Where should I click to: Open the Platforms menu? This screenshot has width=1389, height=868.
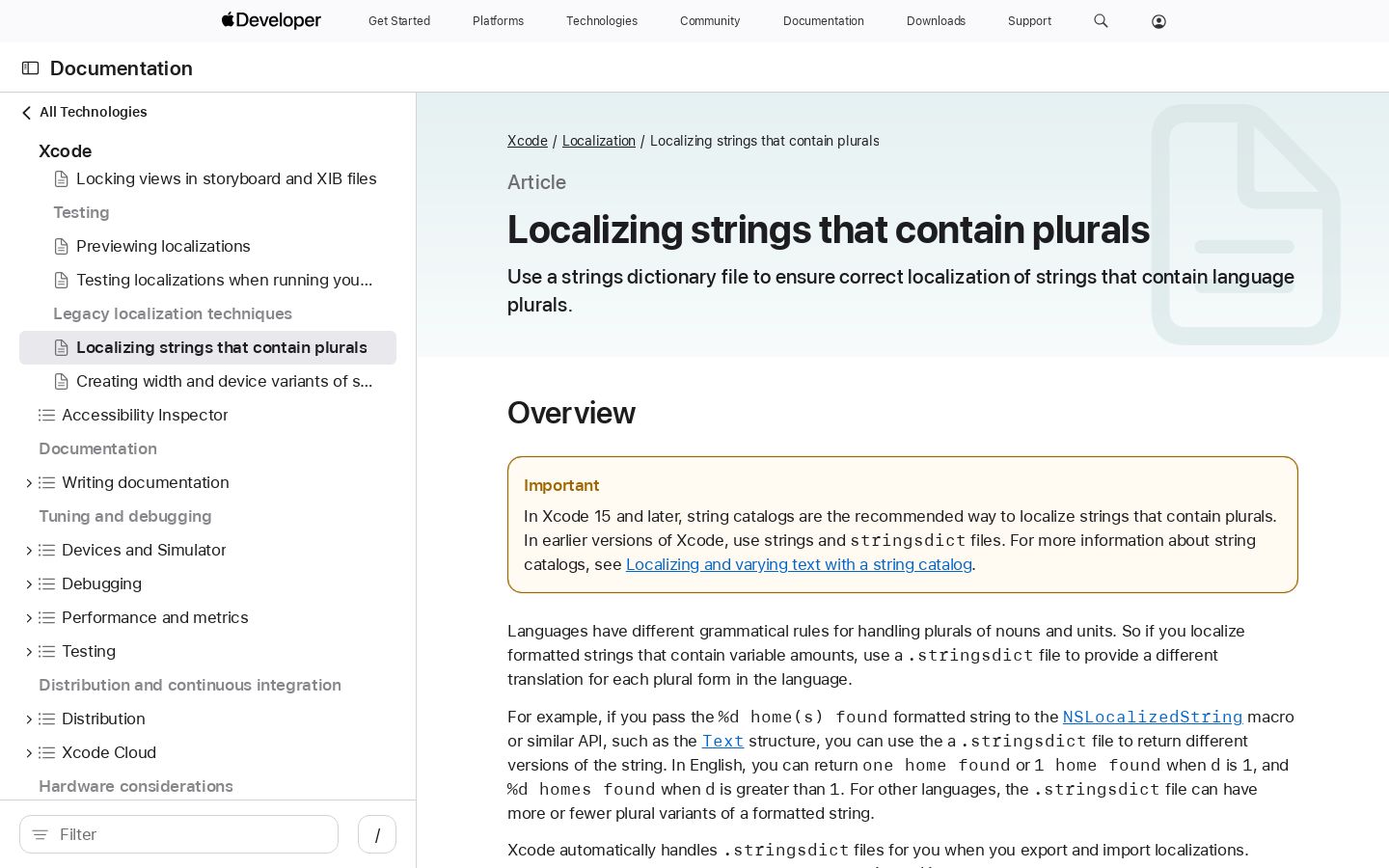click(498, 21)
